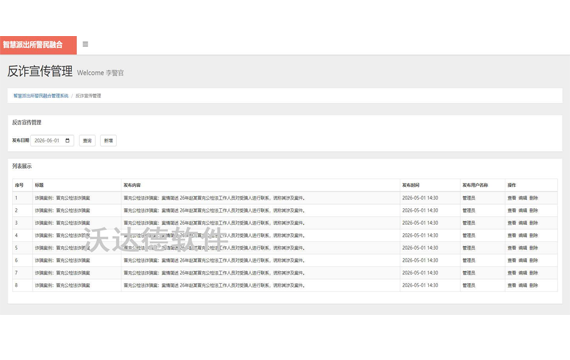Click 编辑 in row 3
This screenshot has width=570, height=360.
[x=523, y=223]
